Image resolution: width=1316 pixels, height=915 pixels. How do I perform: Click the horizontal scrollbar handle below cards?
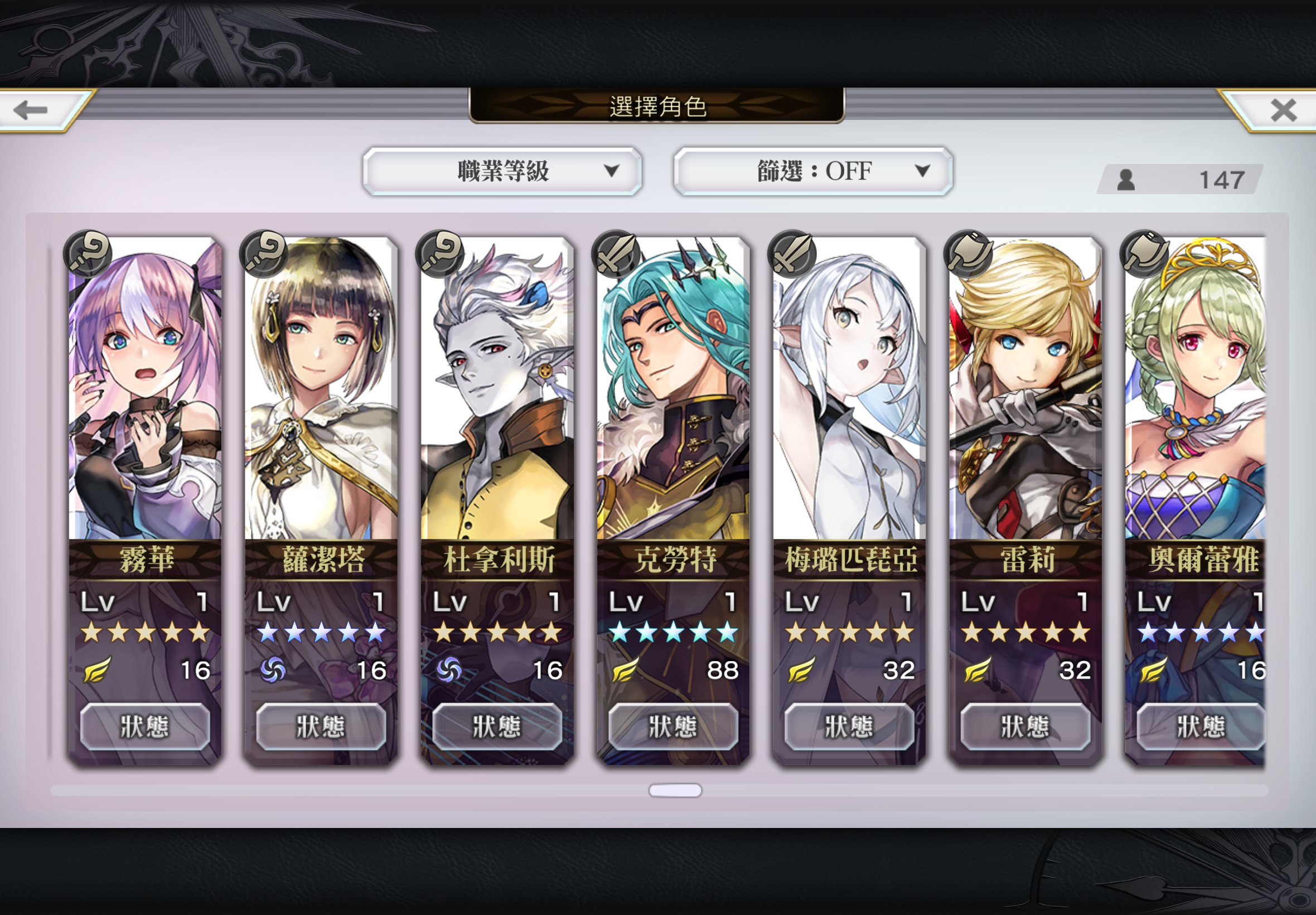tap(675, 791)
